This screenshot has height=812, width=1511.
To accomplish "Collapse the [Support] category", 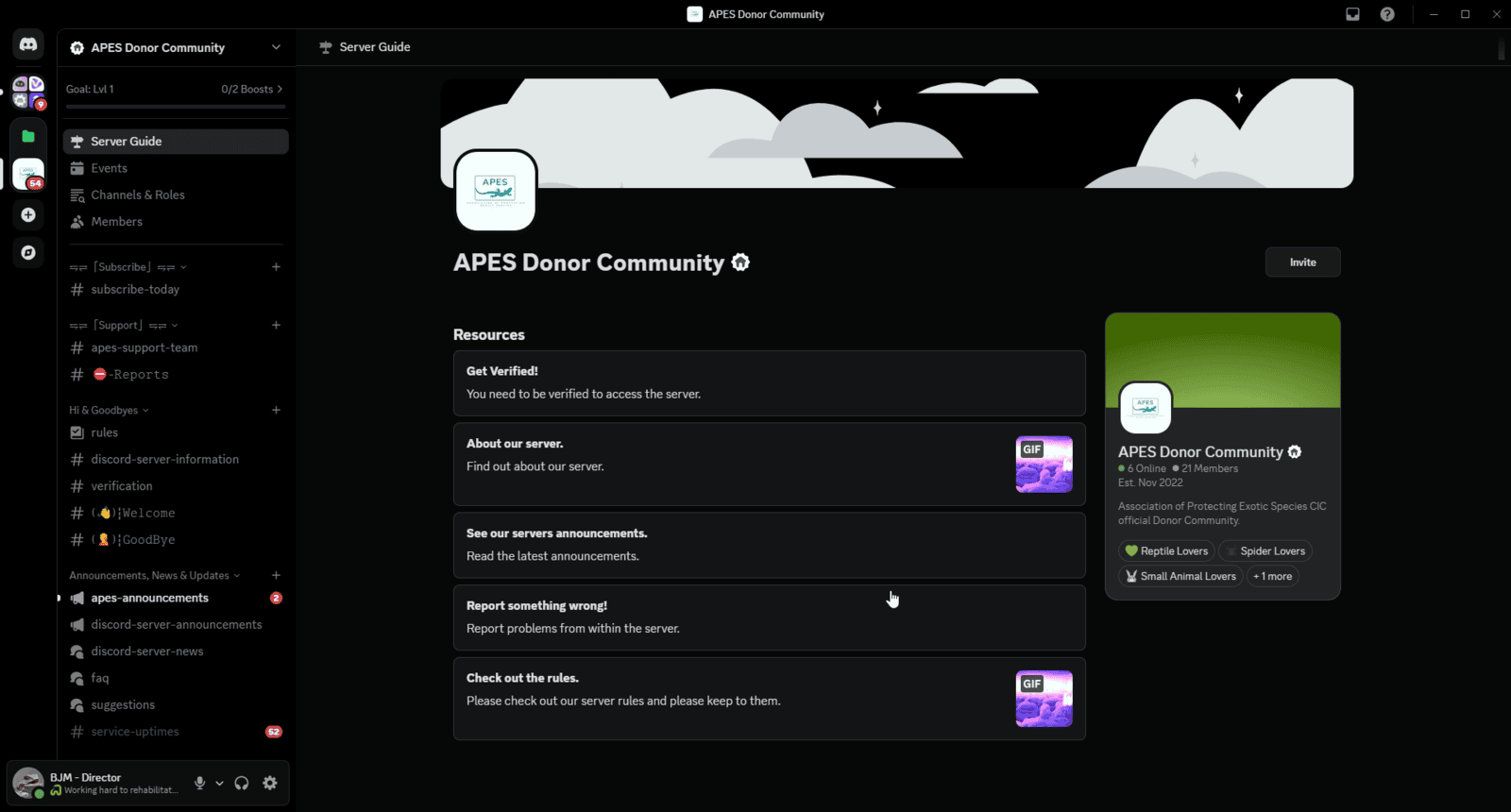I will point(124,325).
